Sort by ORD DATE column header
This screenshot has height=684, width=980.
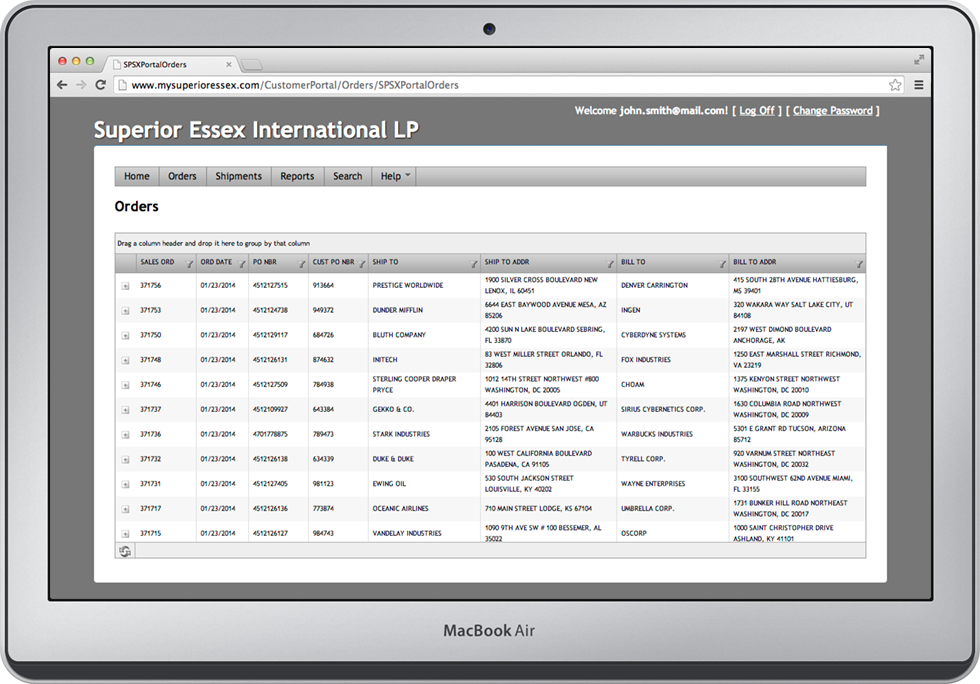(x=216, y=262)
